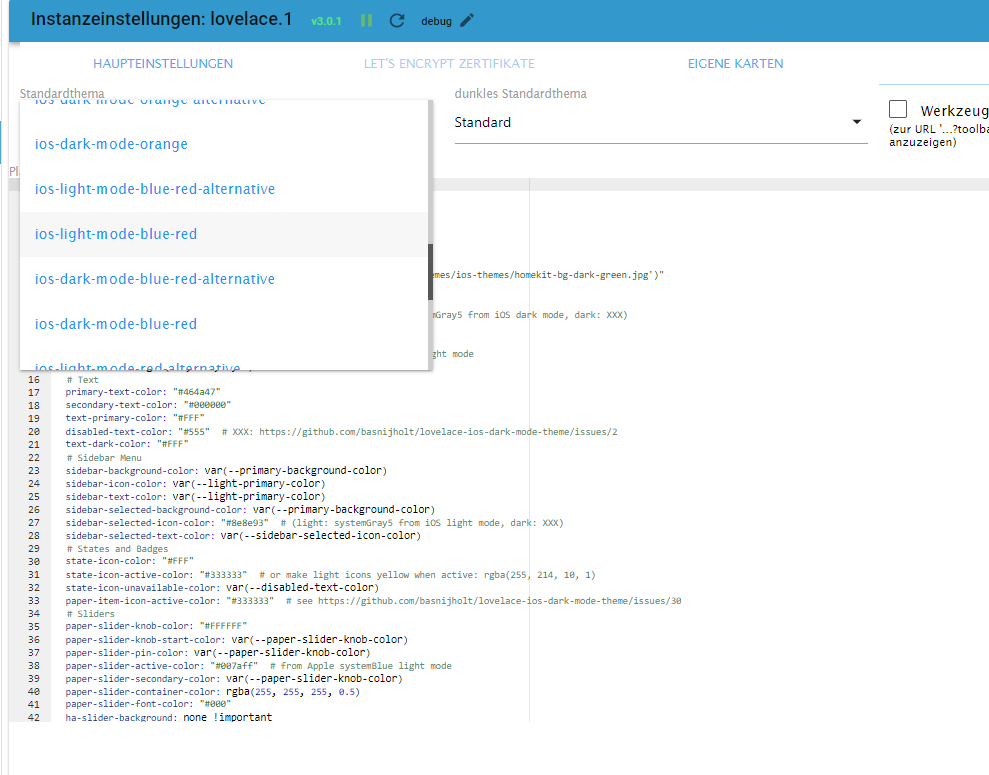Open the Let's Encrypt Zertifikate tab
The width and height of the screenshot is (989, 775).
click(449, 64)
